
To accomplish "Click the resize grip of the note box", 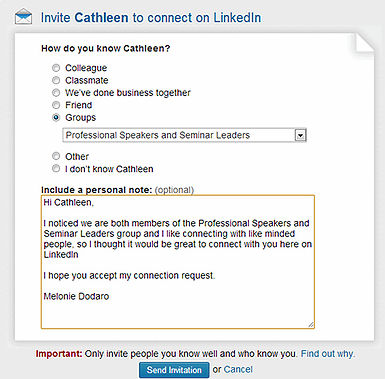I will coord(311,324).
